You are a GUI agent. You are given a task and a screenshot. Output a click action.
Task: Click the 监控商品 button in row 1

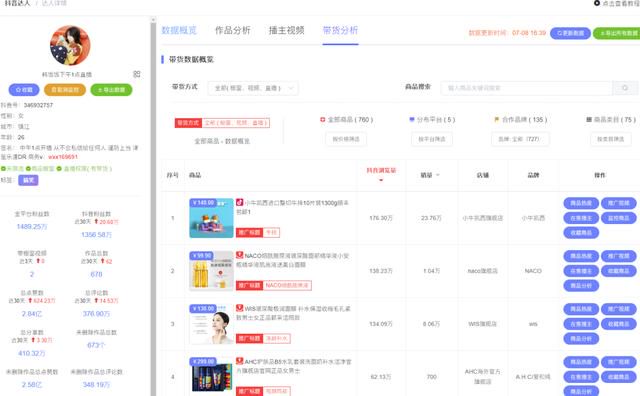coord(619,218)
